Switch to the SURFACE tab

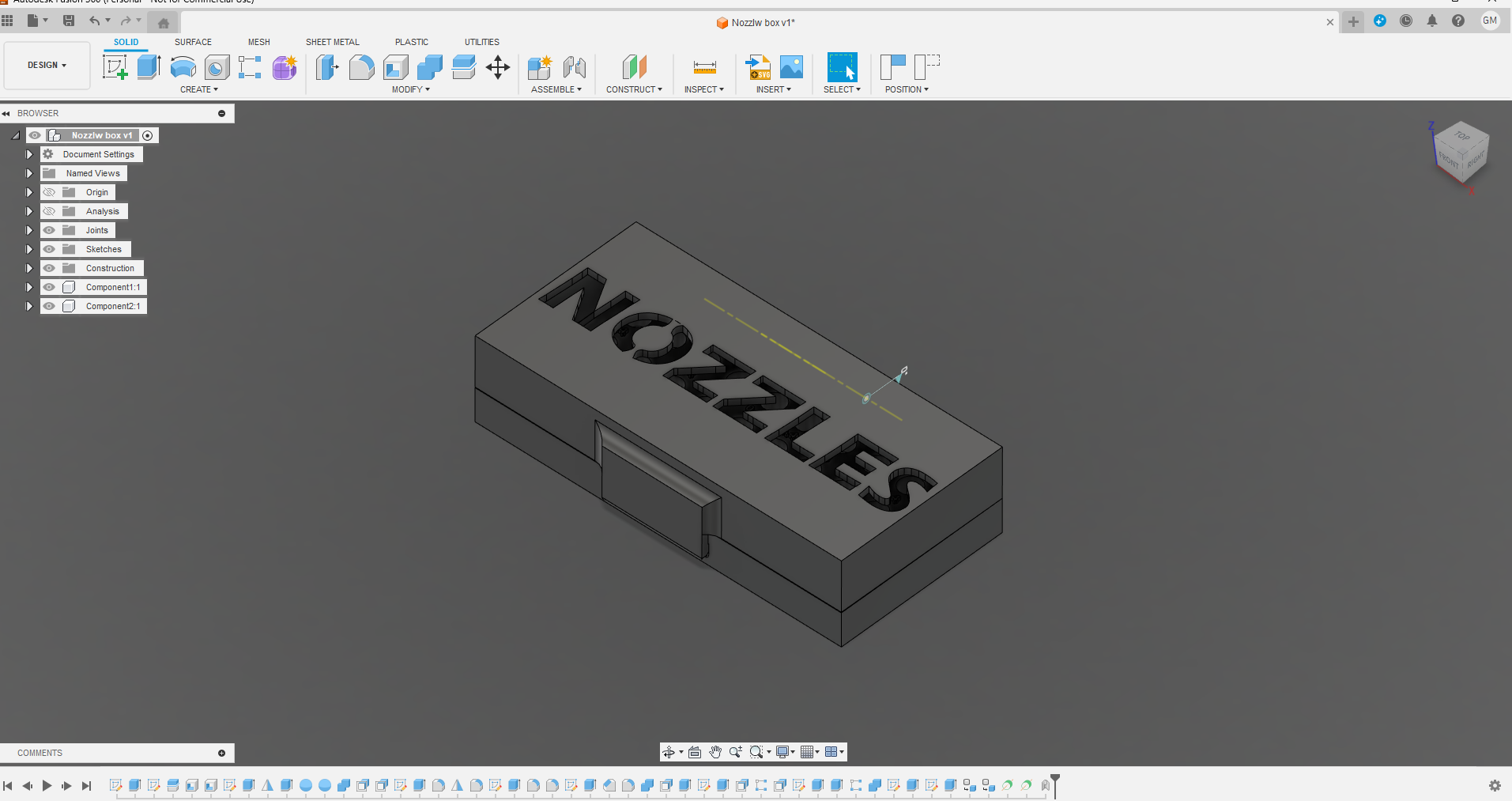point(193,42)
